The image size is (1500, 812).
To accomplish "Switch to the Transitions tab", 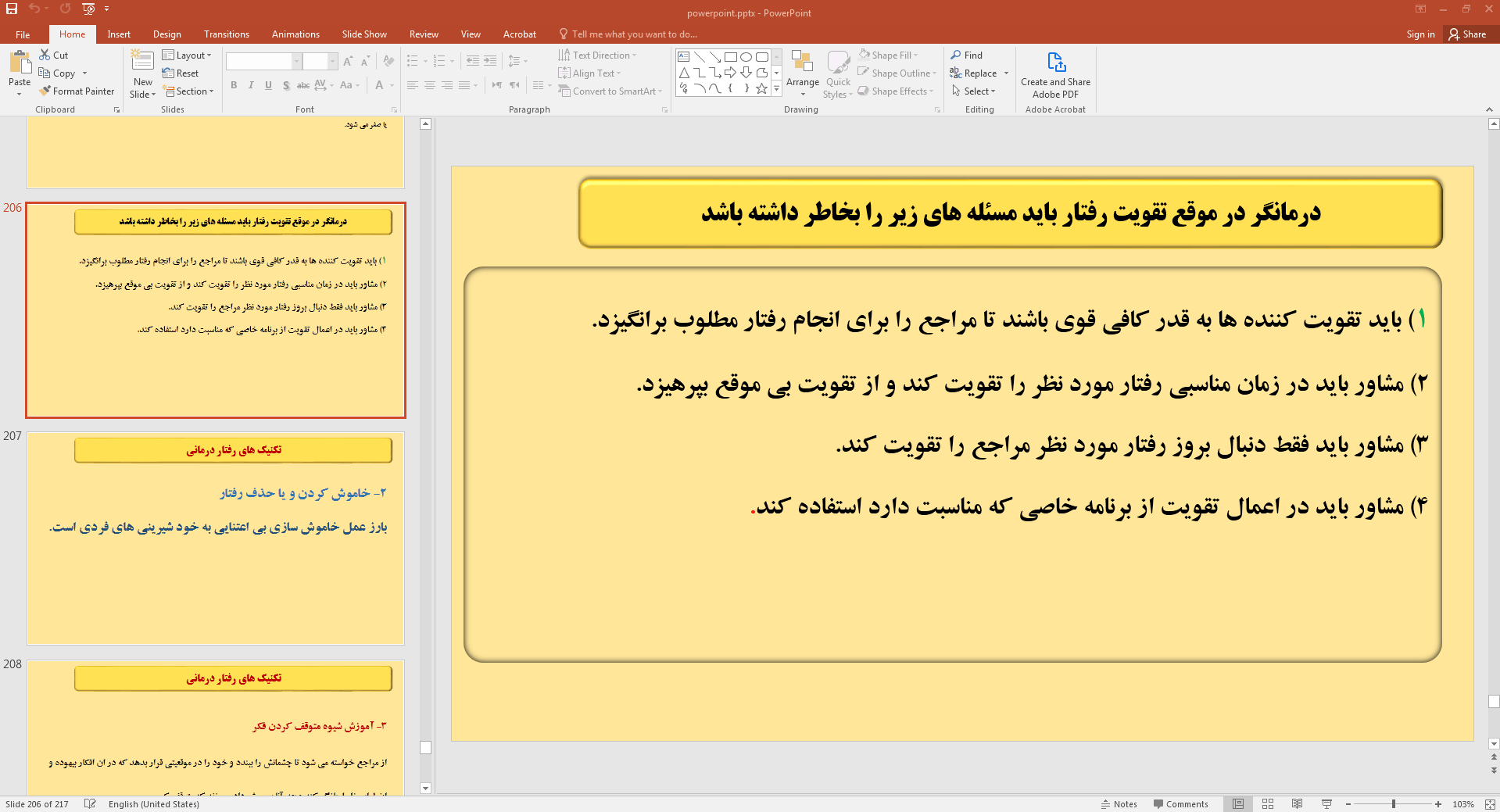I will point(227,34).
